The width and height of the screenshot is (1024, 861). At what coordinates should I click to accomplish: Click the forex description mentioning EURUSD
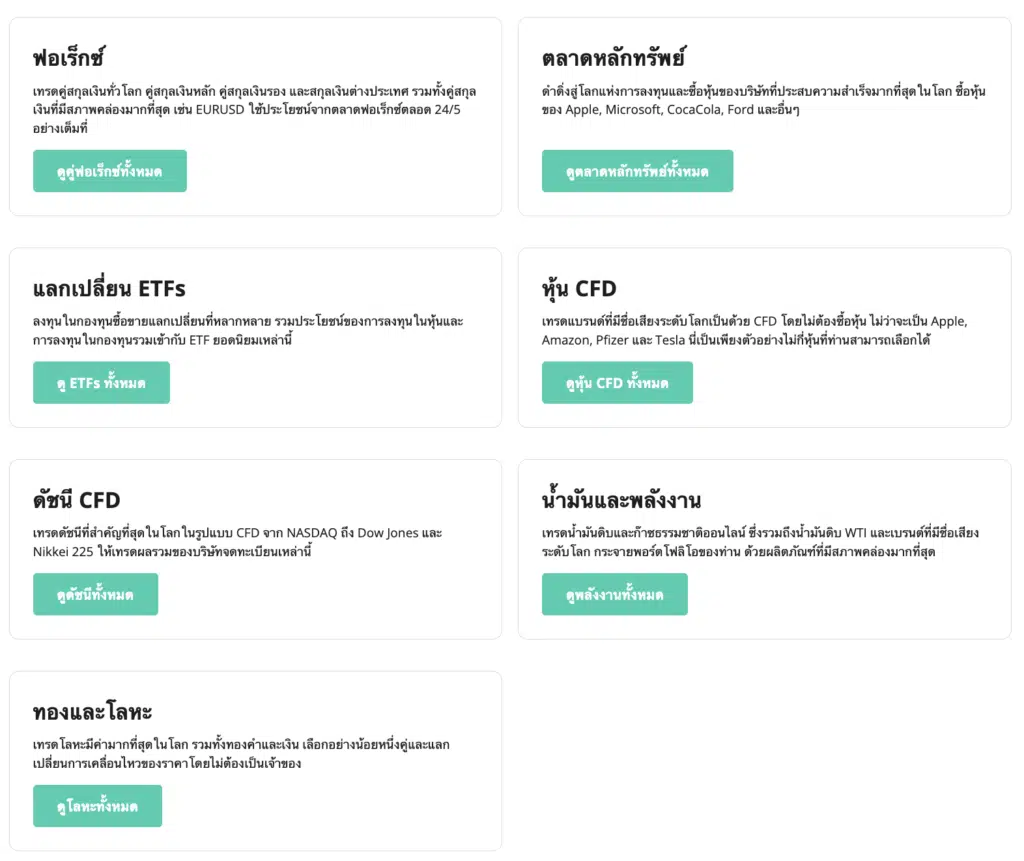(255, 110)
